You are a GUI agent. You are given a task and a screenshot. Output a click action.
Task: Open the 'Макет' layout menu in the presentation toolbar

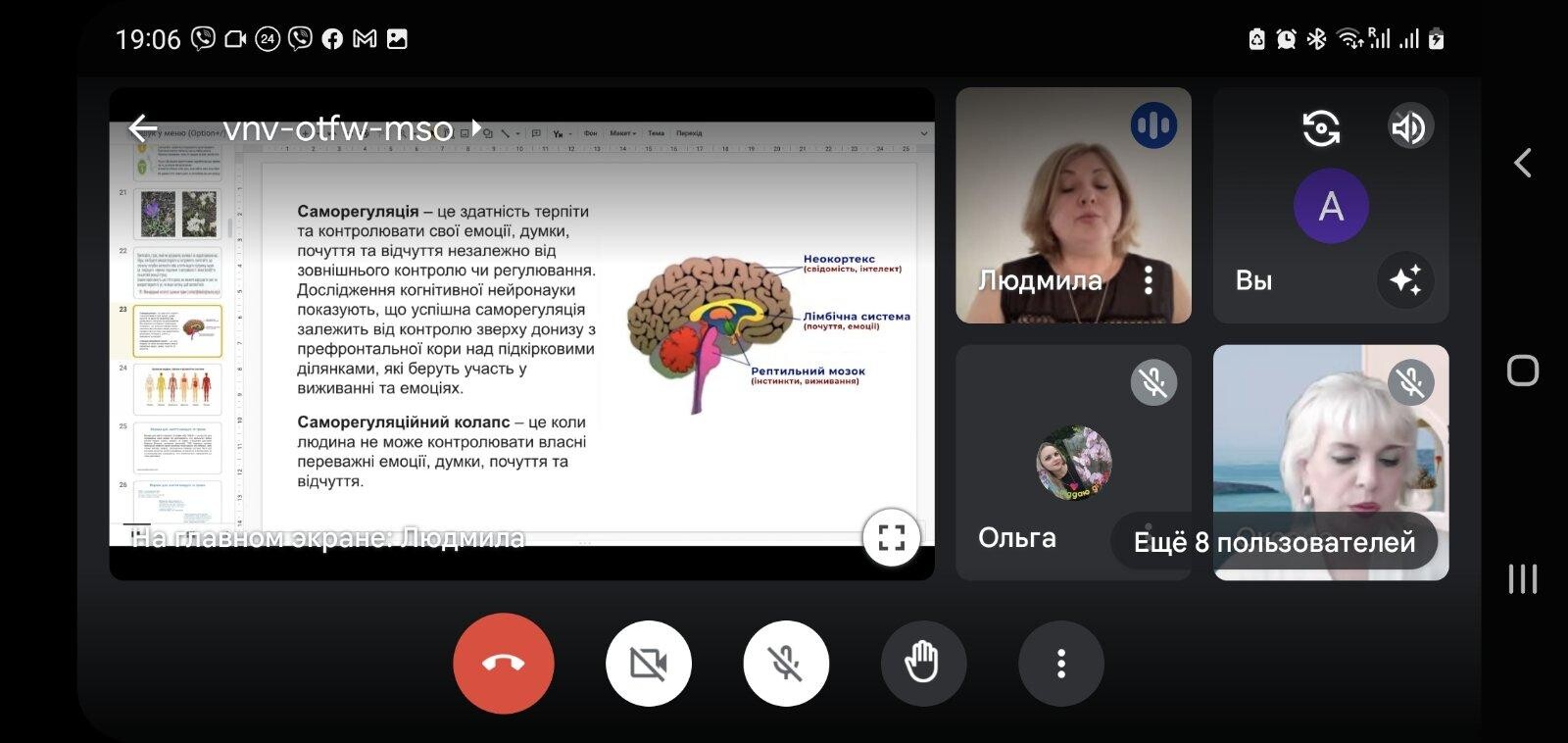pos(621,133)
